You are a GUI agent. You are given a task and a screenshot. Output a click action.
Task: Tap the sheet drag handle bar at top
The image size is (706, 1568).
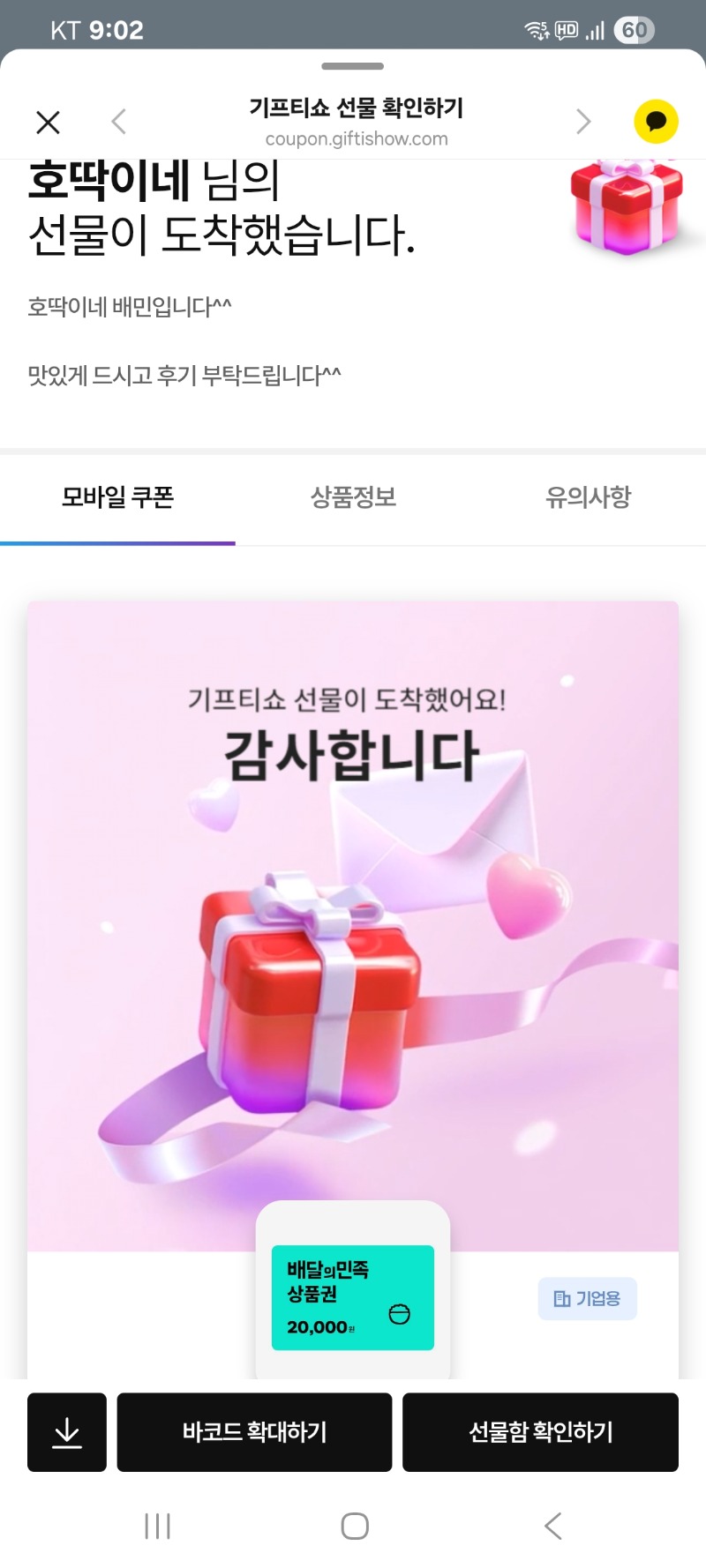353,66
